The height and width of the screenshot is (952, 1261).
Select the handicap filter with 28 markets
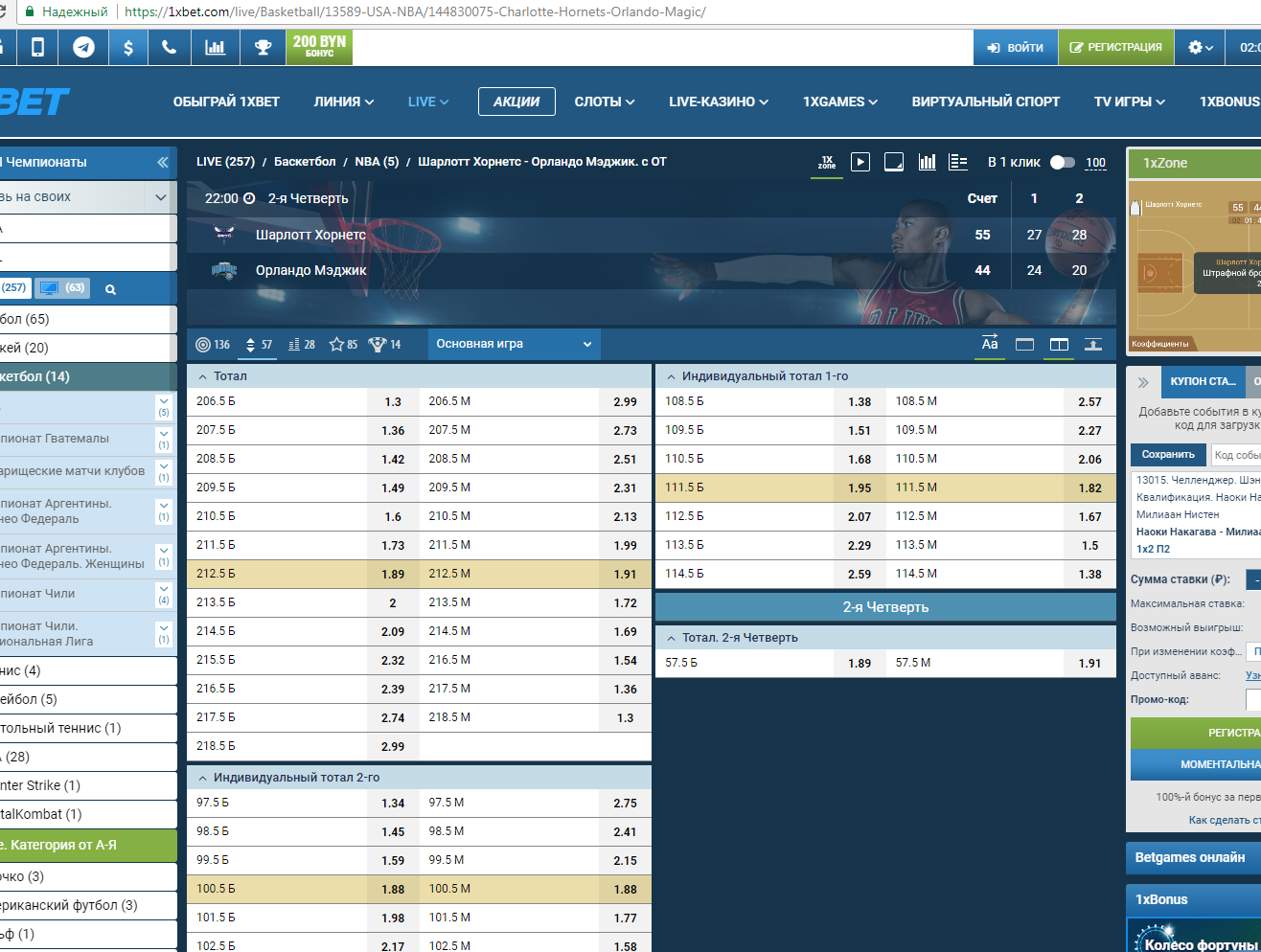point(302,345)
